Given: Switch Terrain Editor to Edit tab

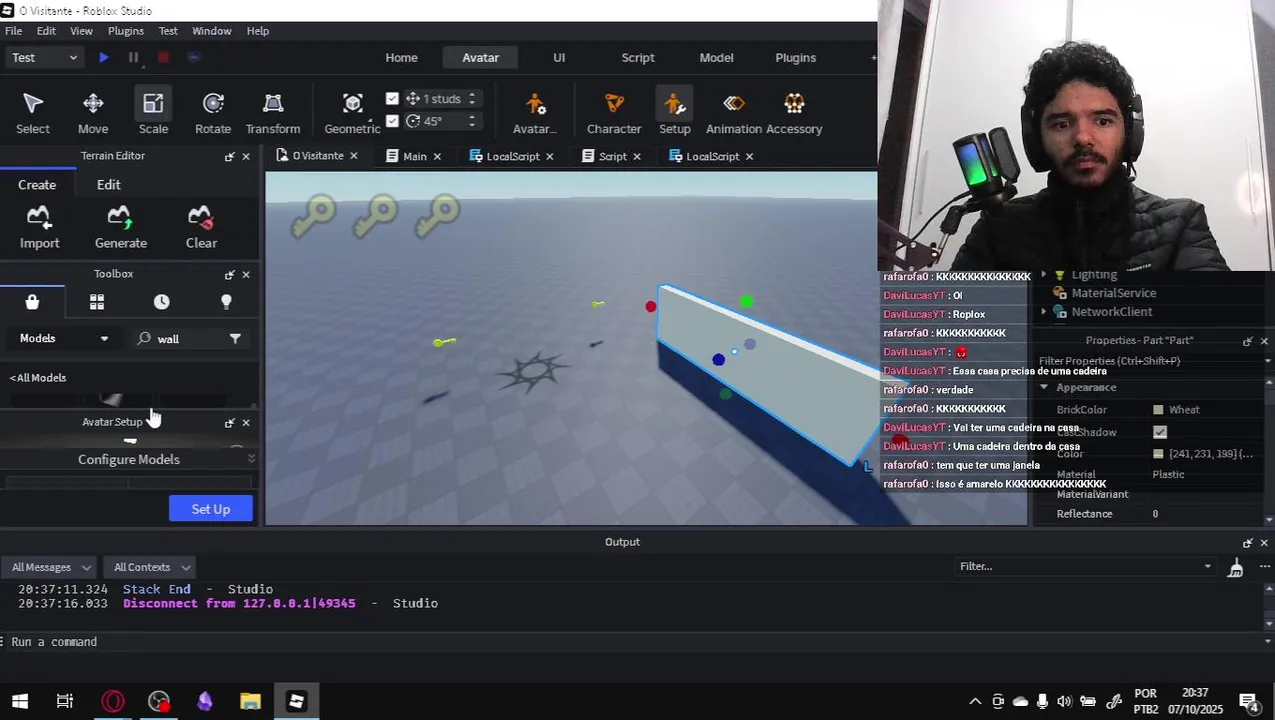Looking at the screenshot, I should click(108, 185).
